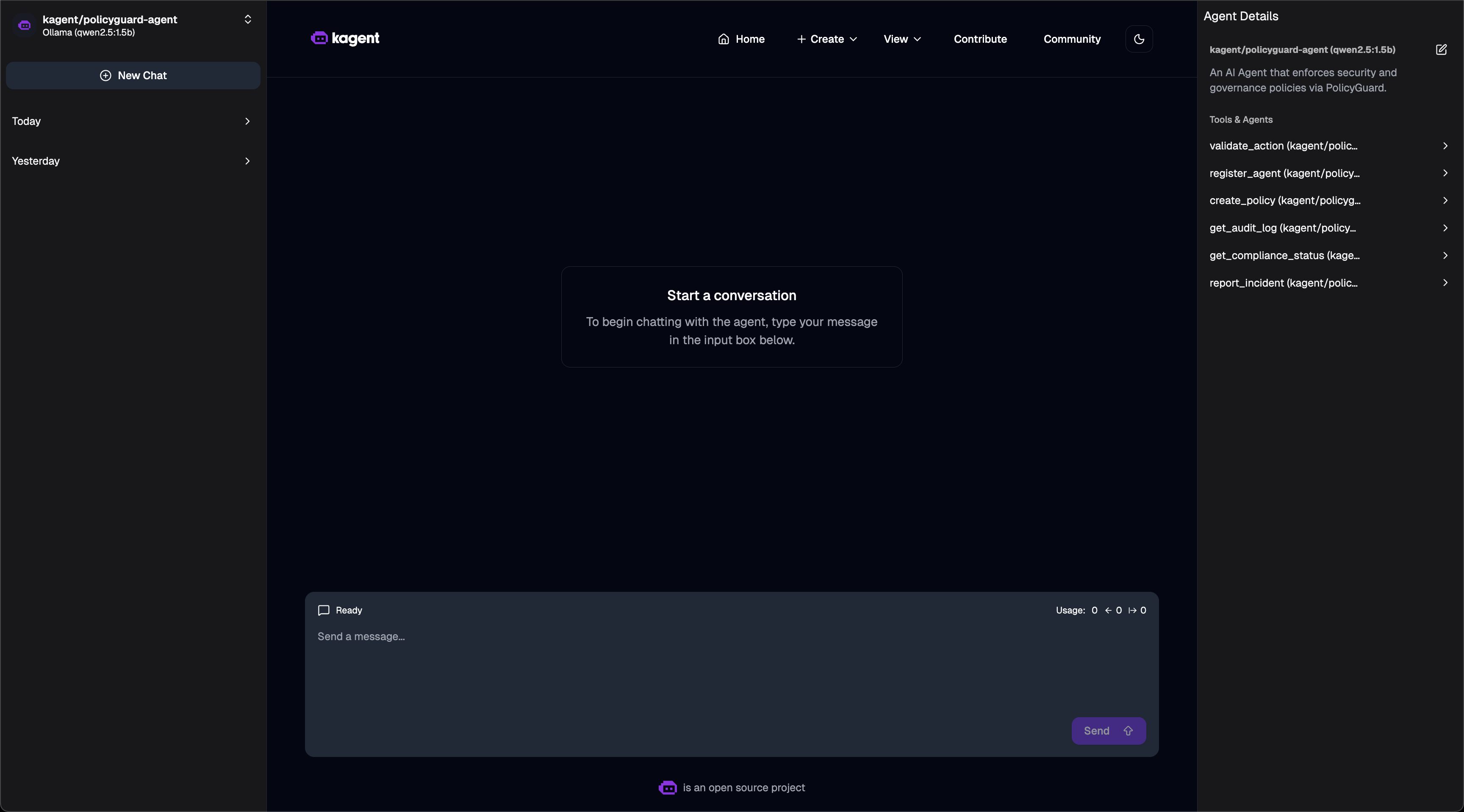Screen dimensions: 1464x812
Task: Click the chat bubble icon beside Ready
Action: 323,610
